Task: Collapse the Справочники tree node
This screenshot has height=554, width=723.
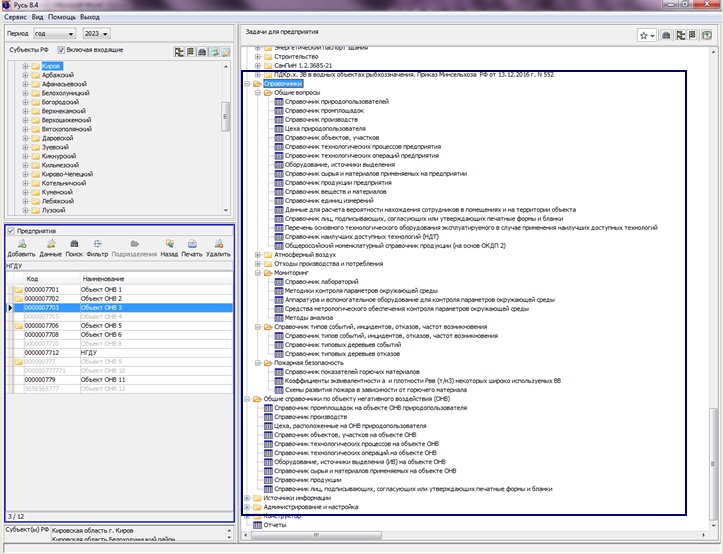Action: [247, 84]
